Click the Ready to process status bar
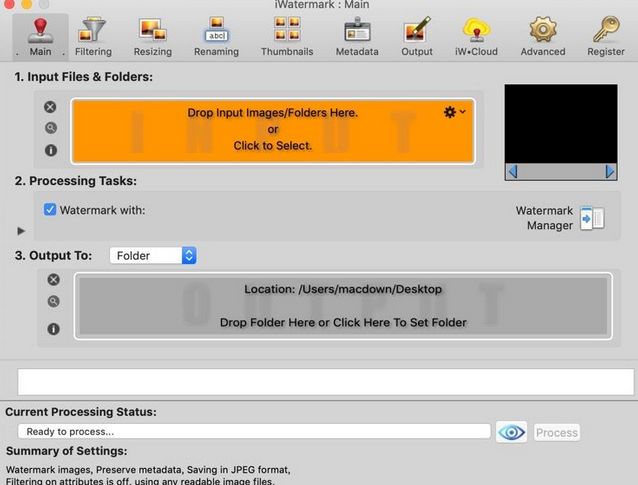638x485 pixels. (254, 431)
